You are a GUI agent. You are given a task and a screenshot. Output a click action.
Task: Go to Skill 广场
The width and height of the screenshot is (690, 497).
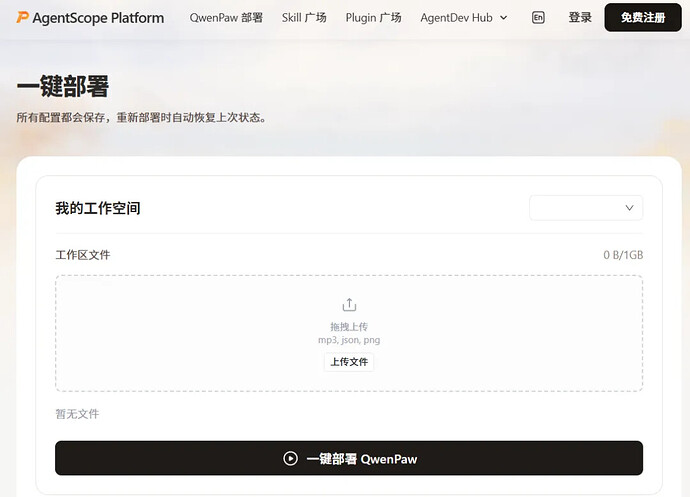(304, 18)
